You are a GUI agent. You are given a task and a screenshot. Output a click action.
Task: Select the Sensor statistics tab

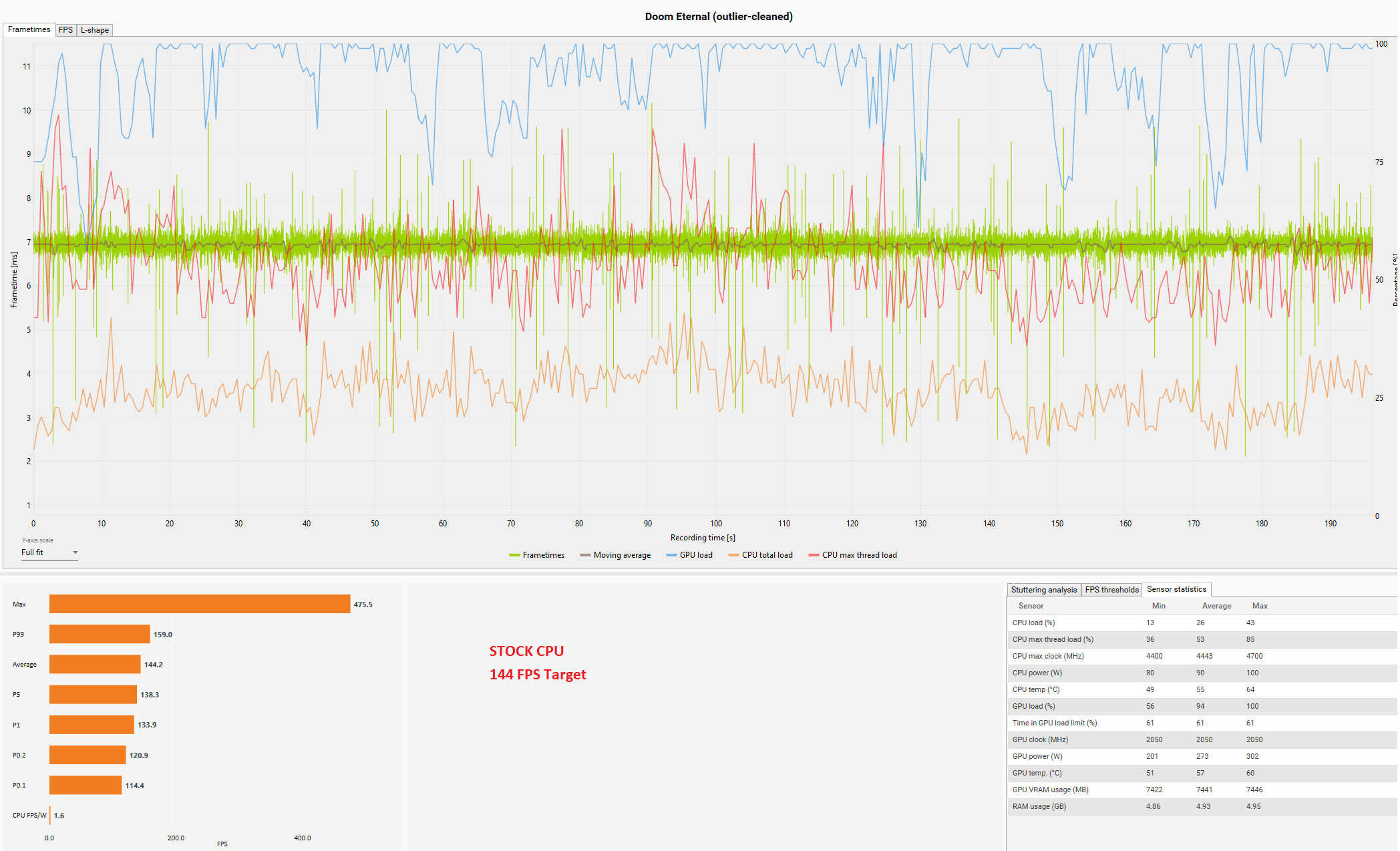point(1176,589)
